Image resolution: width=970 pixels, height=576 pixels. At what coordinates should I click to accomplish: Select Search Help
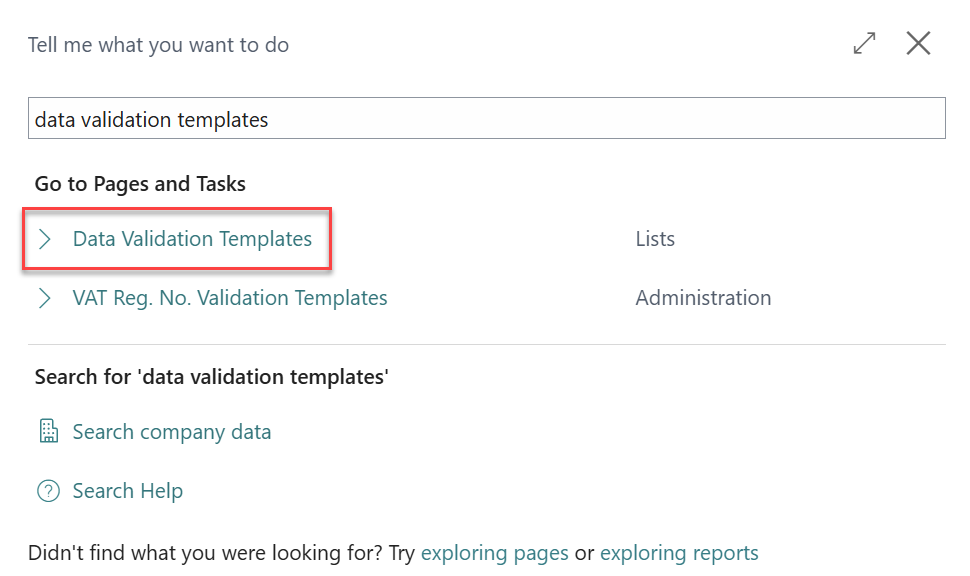coord(127,491)
